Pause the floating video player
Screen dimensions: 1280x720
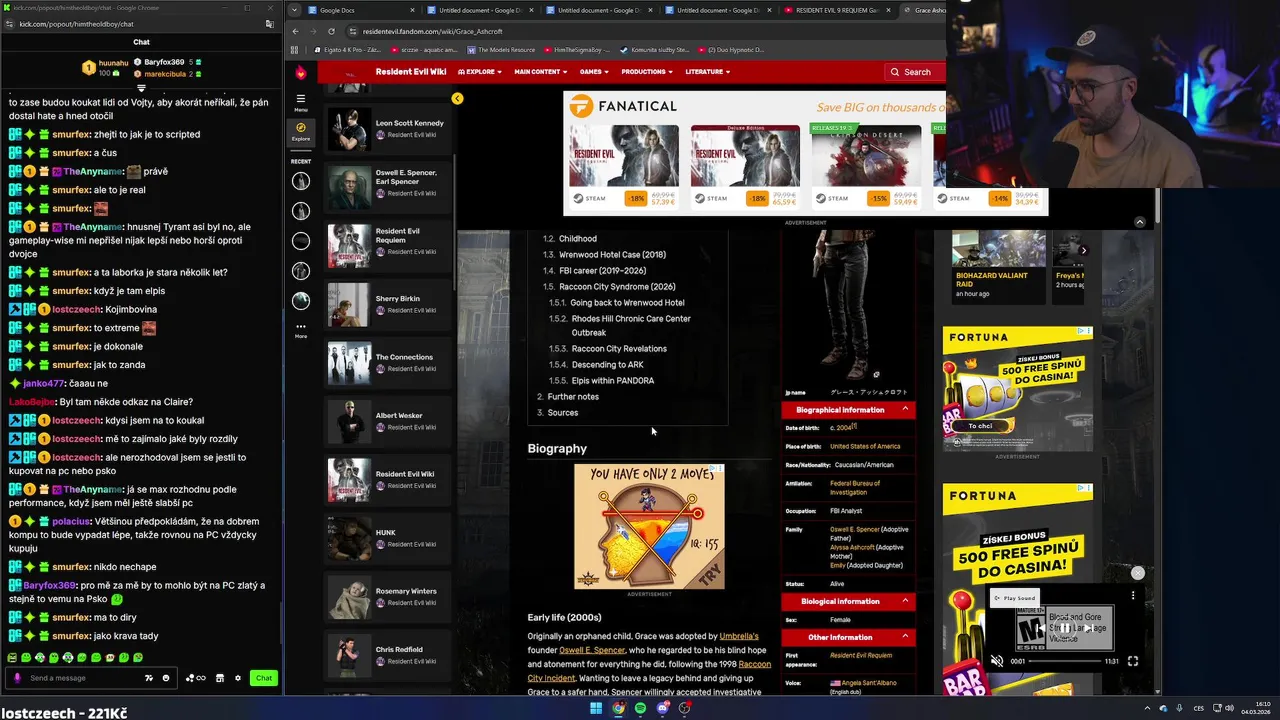(x=1065, y=629)
